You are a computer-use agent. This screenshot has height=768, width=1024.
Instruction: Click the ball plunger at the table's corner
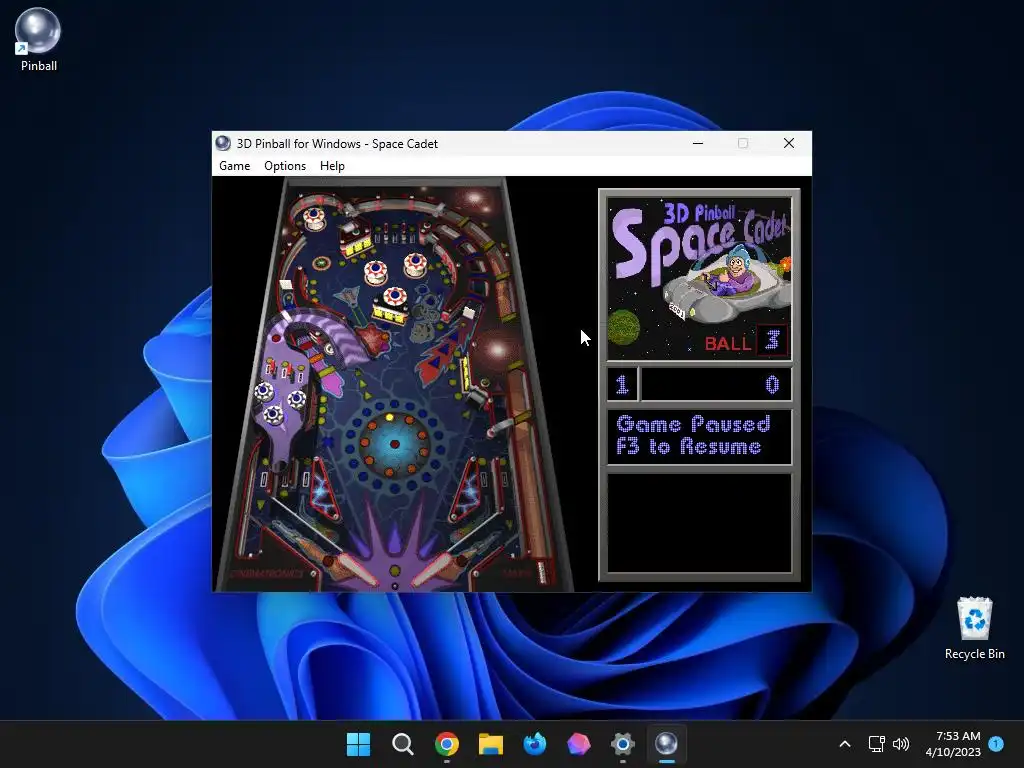pos(542,572)
